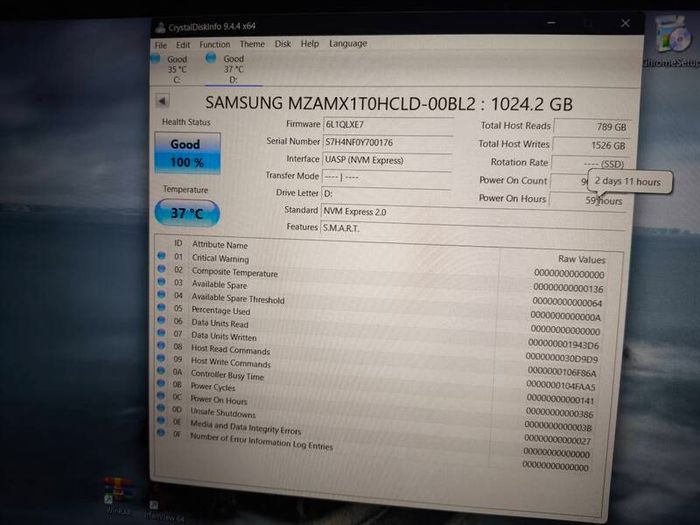Click status dot for Power Cycles
The height and width of the screenshot is (525, 700).
161,383
